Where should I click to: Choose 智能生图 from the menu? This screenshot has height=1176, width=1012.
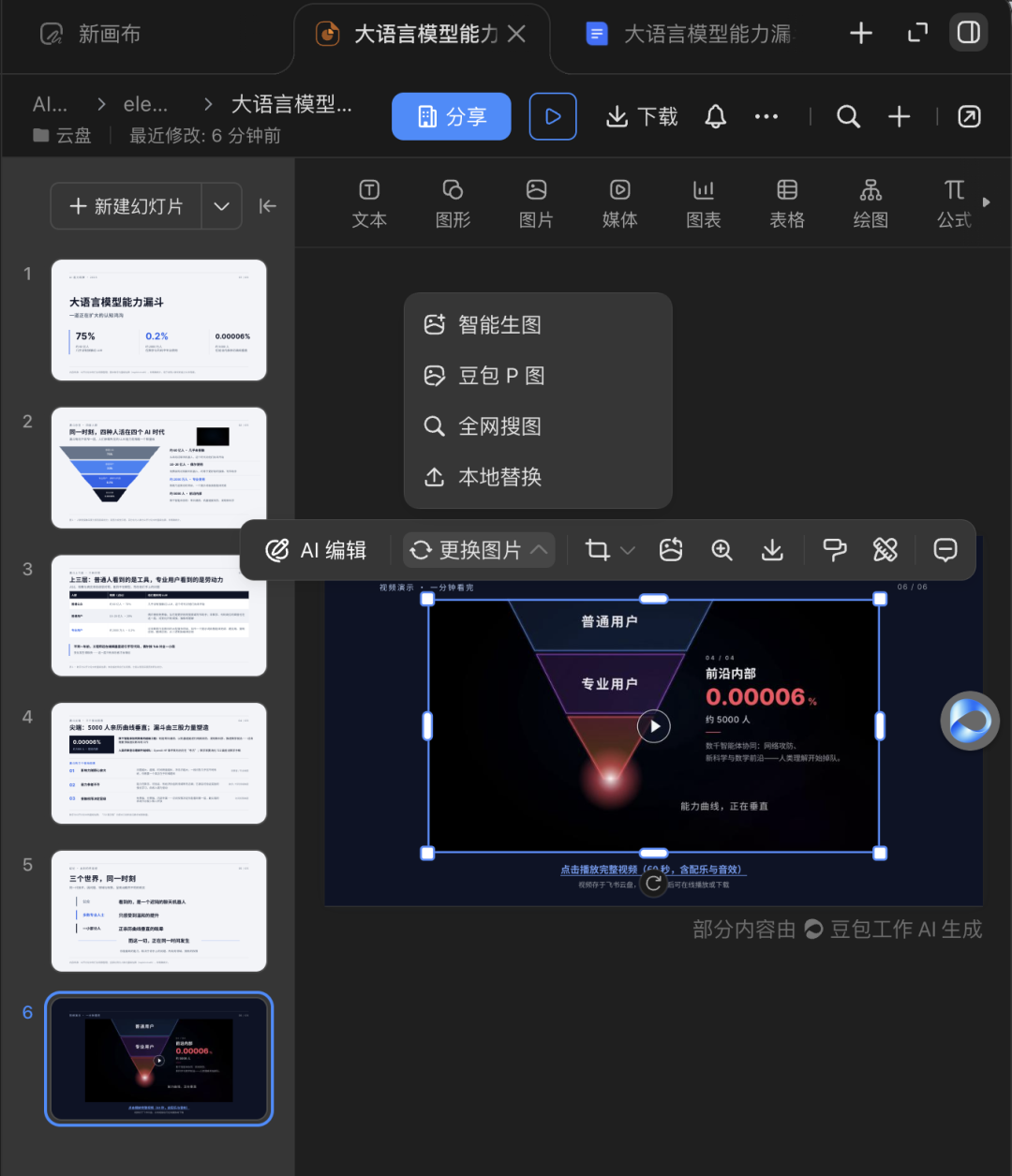(538, 325)
